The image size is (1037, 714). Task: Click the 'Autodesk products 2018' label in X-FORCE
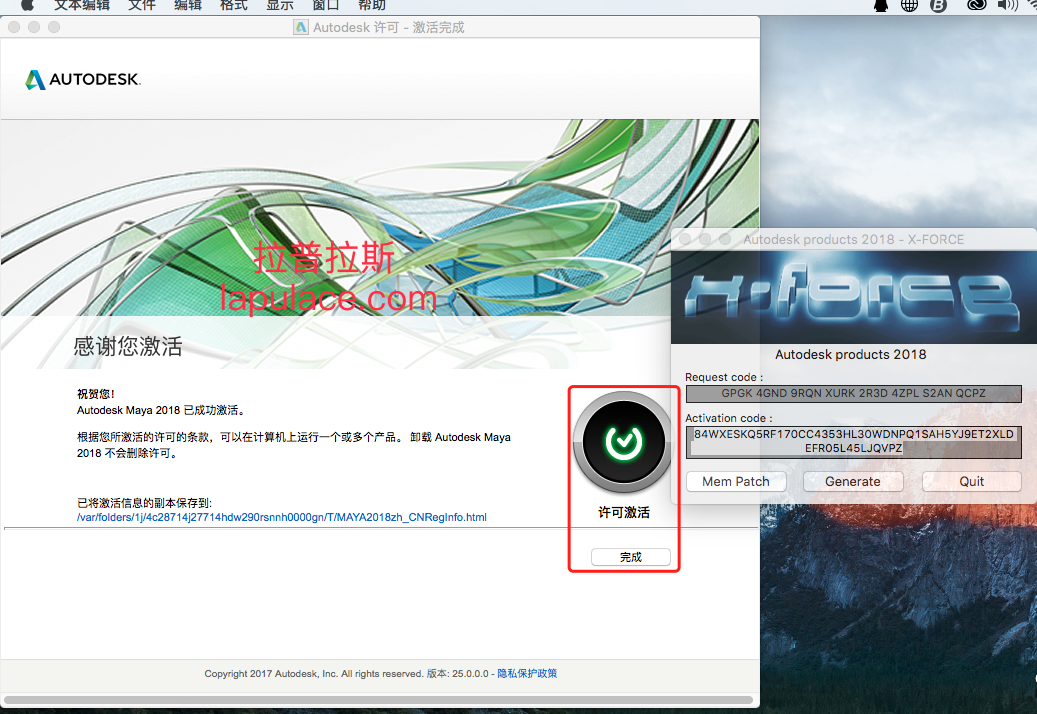(850, 354)
